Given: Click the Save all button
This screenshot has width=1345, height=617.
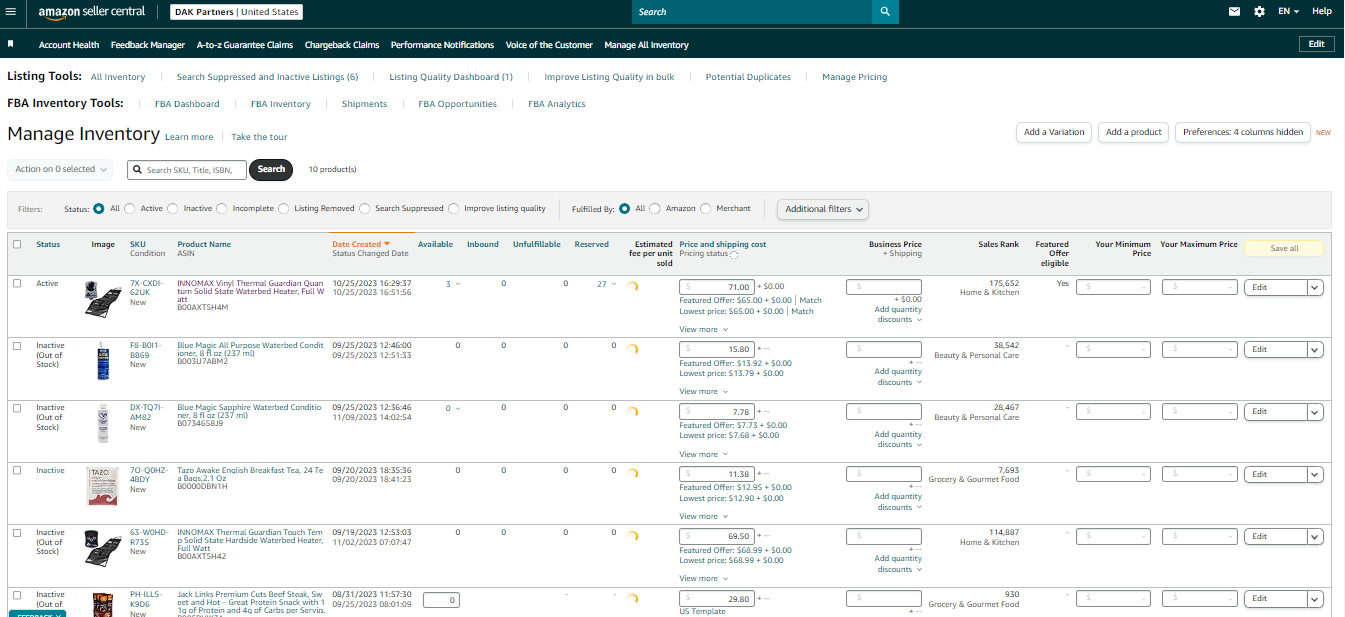Looking at the screenshot, I should [1284, 248].
